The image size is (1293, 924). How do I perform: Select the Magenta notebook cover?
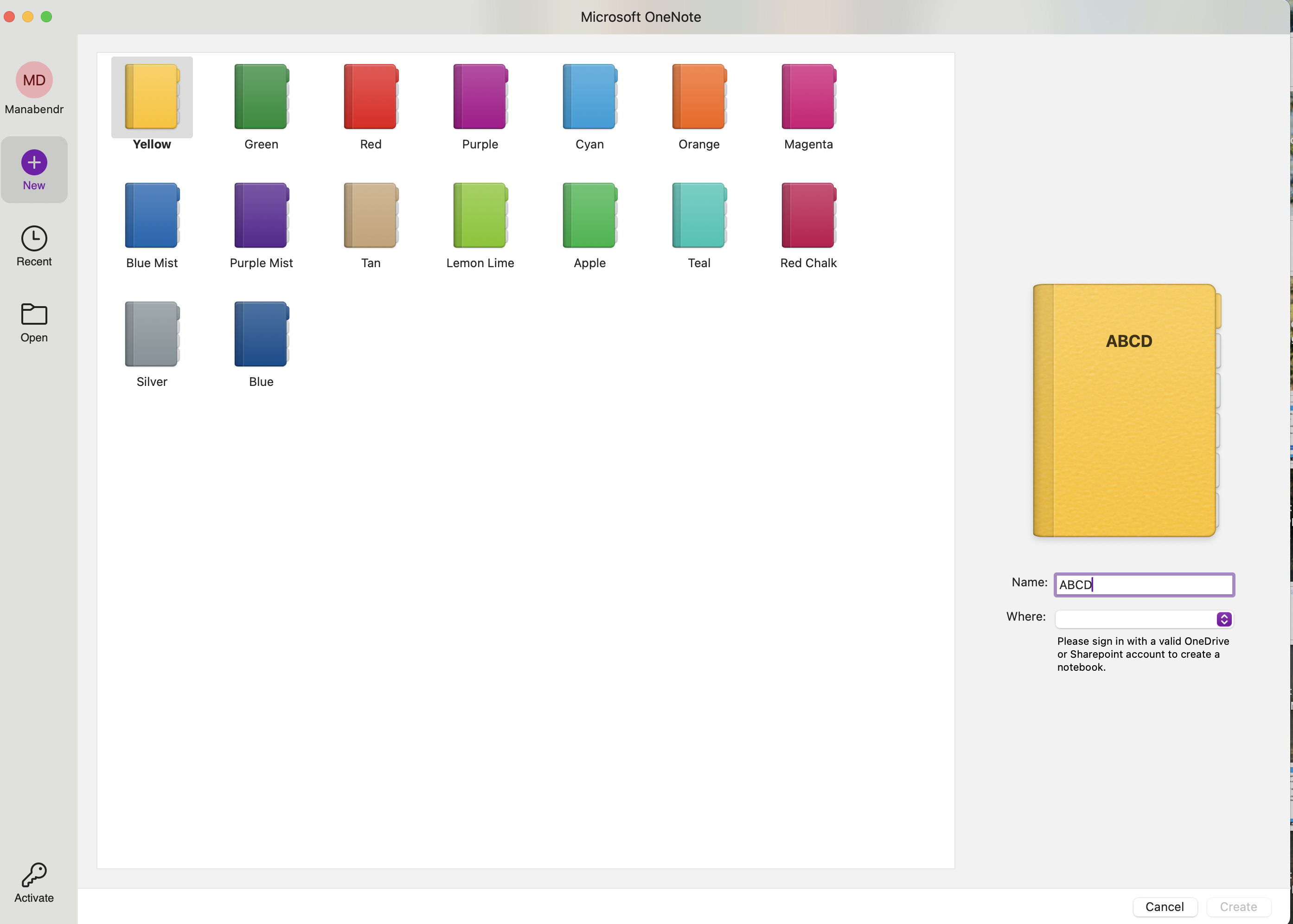click(x=808, y=97)
